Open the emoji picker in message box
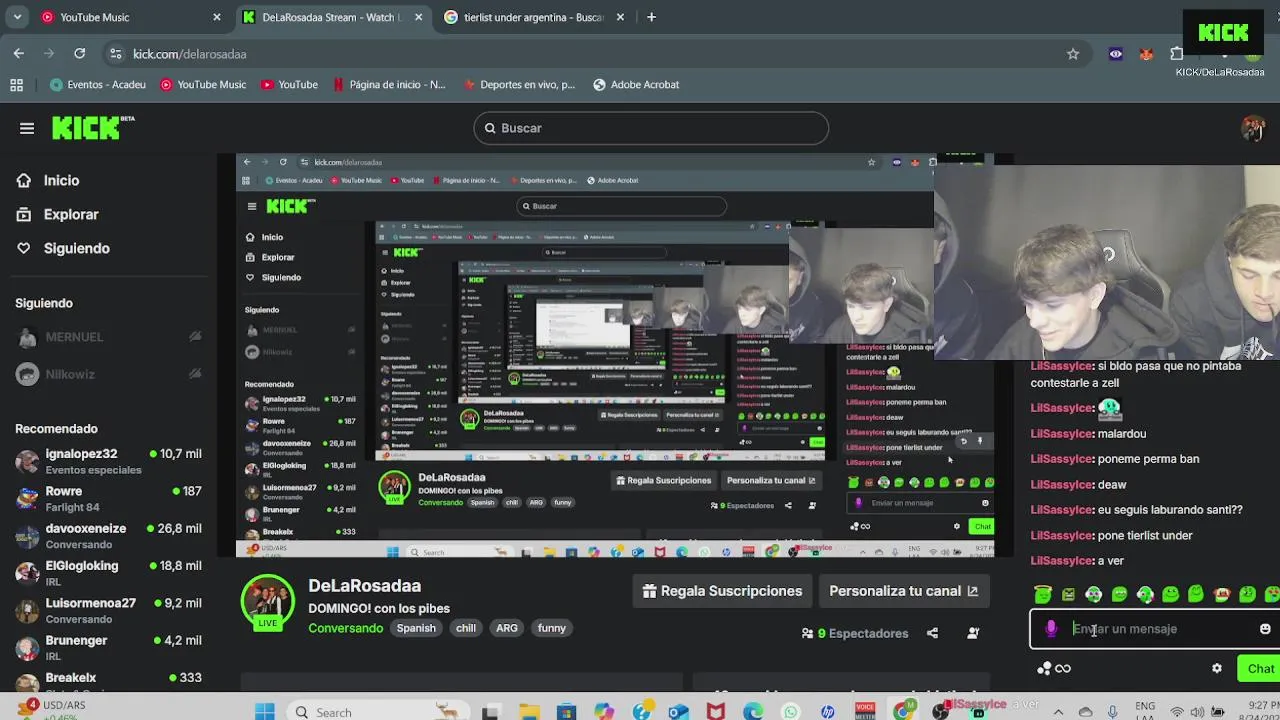Viewport: 1280px width, 720px height. pos(1265,629)
